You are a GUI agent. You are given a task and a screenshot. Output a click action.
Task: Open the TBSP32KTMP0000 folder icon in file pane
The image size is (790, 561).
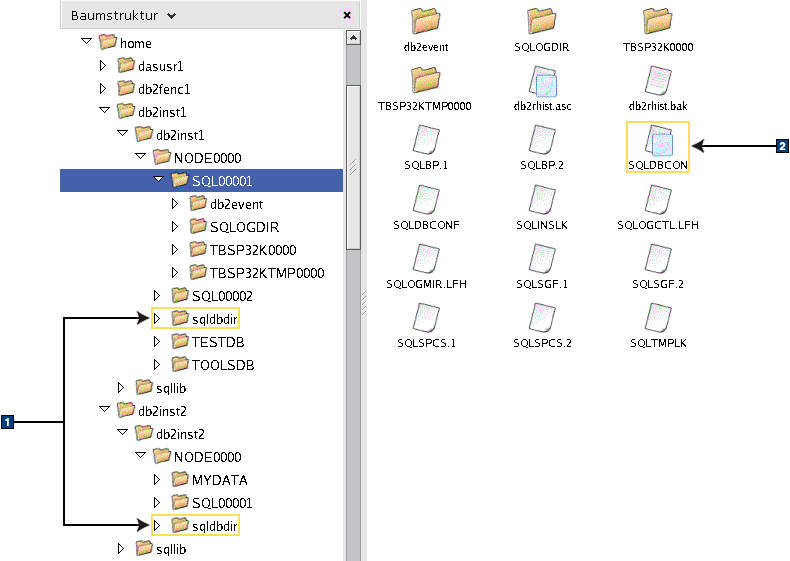pyautogui.click(x=426, y=80)
